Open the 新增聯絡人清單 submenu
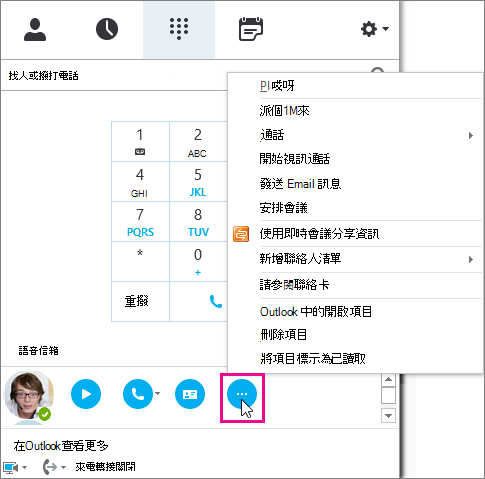The height and width of the screenshot is (479, 485). (356, 259)
